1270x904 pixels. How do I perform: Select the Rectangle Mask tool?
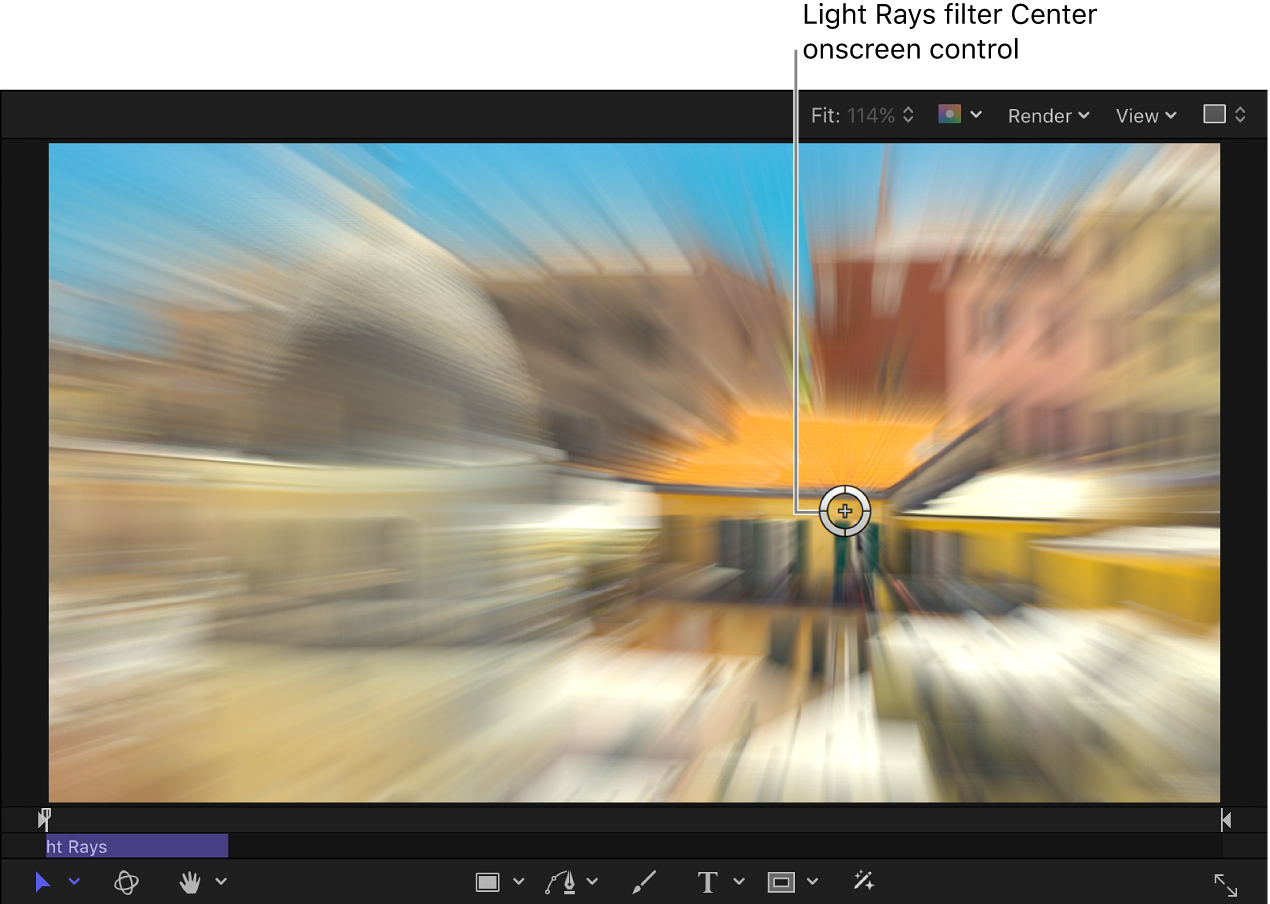(779, 882)
